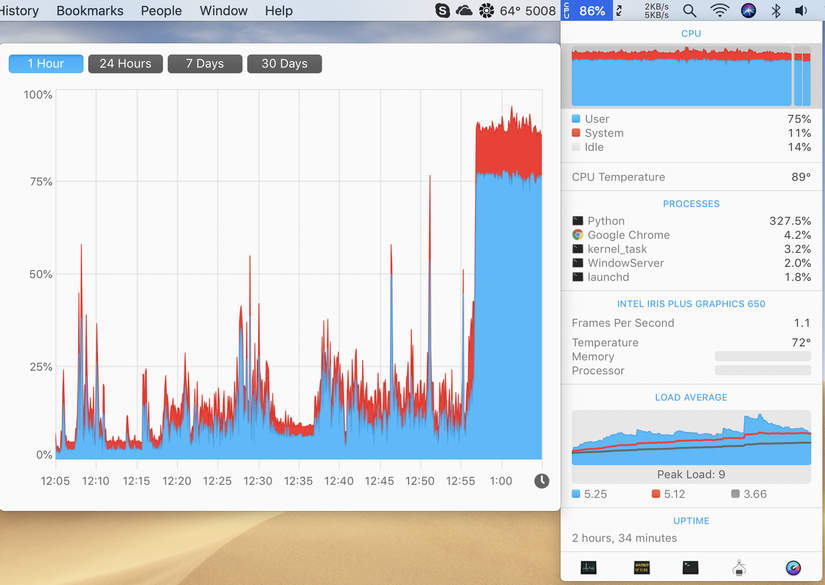Click the Skype icon in menu bar
This screenshot has width=825, height=585.
[442, 11]
